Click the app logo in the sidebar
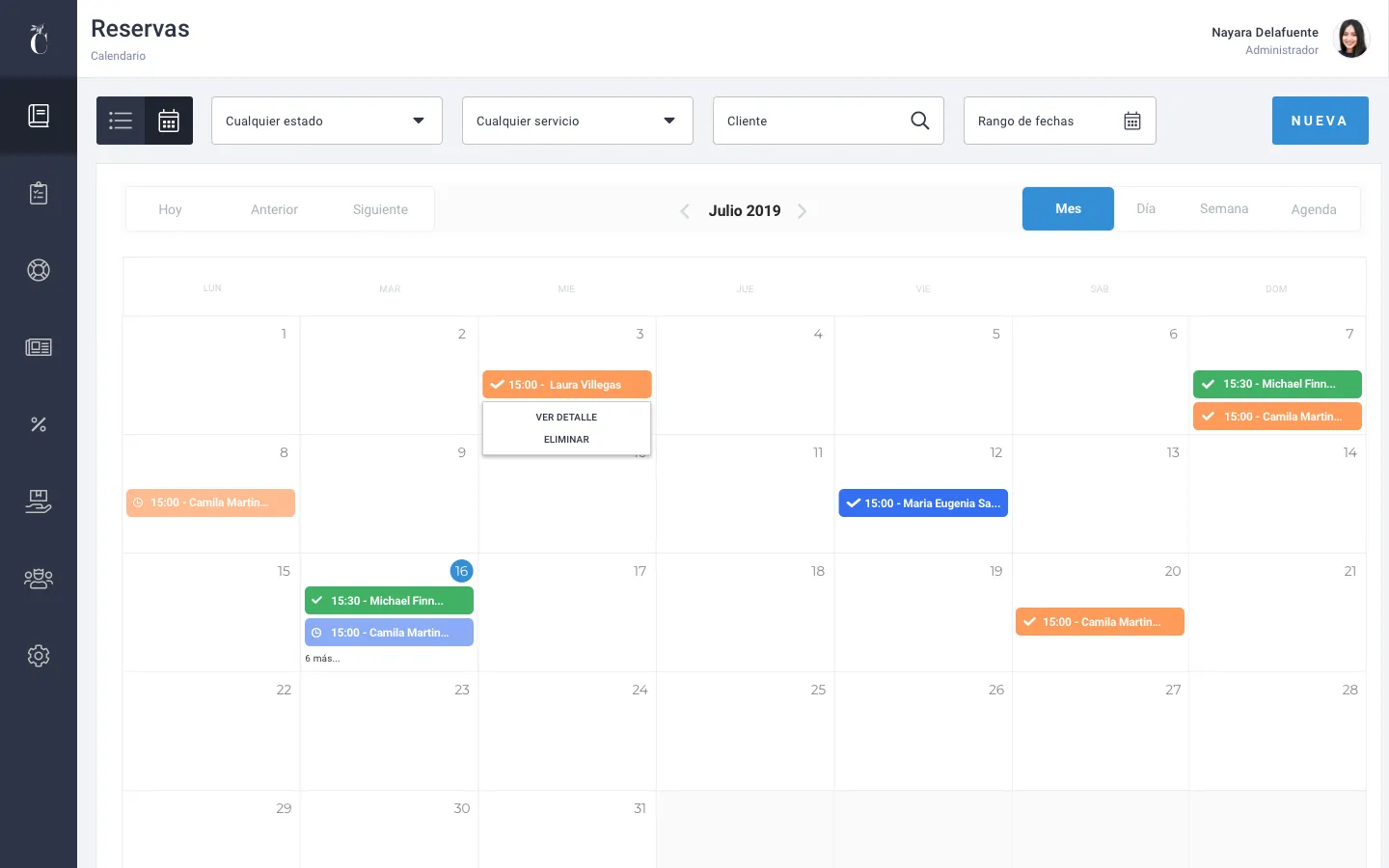Viewport: 1389px width, 868px height. (x=39, y=39)
